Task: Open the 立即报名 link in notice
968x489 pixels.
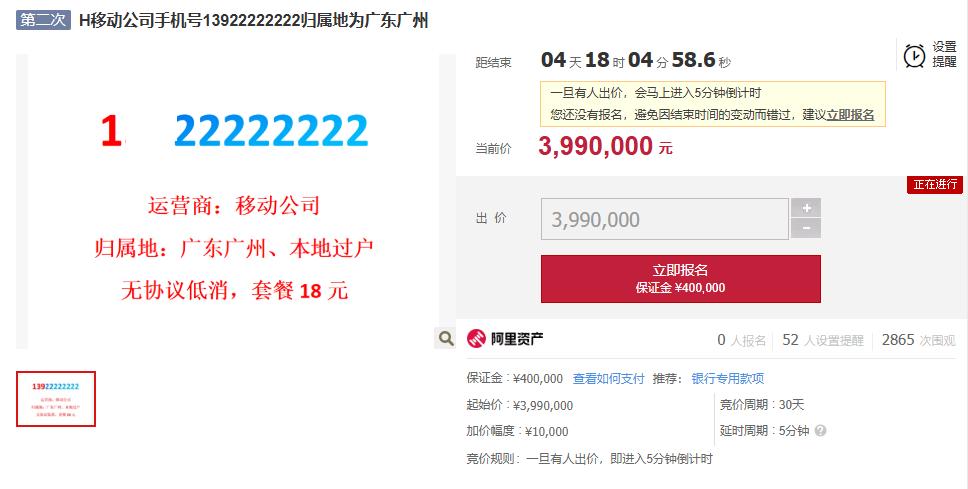Action: pos(850,114)
